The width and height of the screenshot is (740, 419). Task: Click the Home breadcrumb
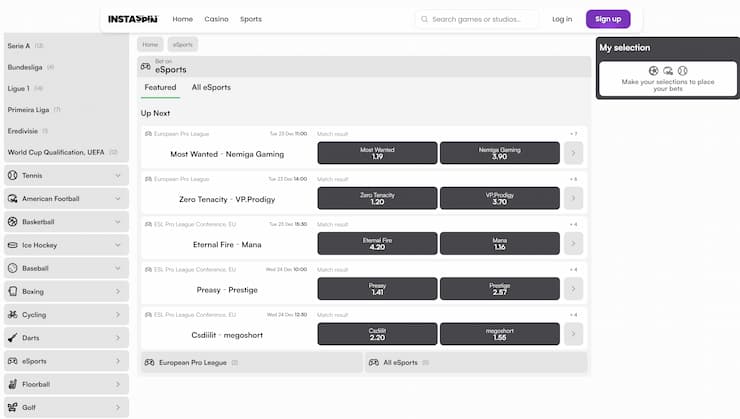coord(150,44)
